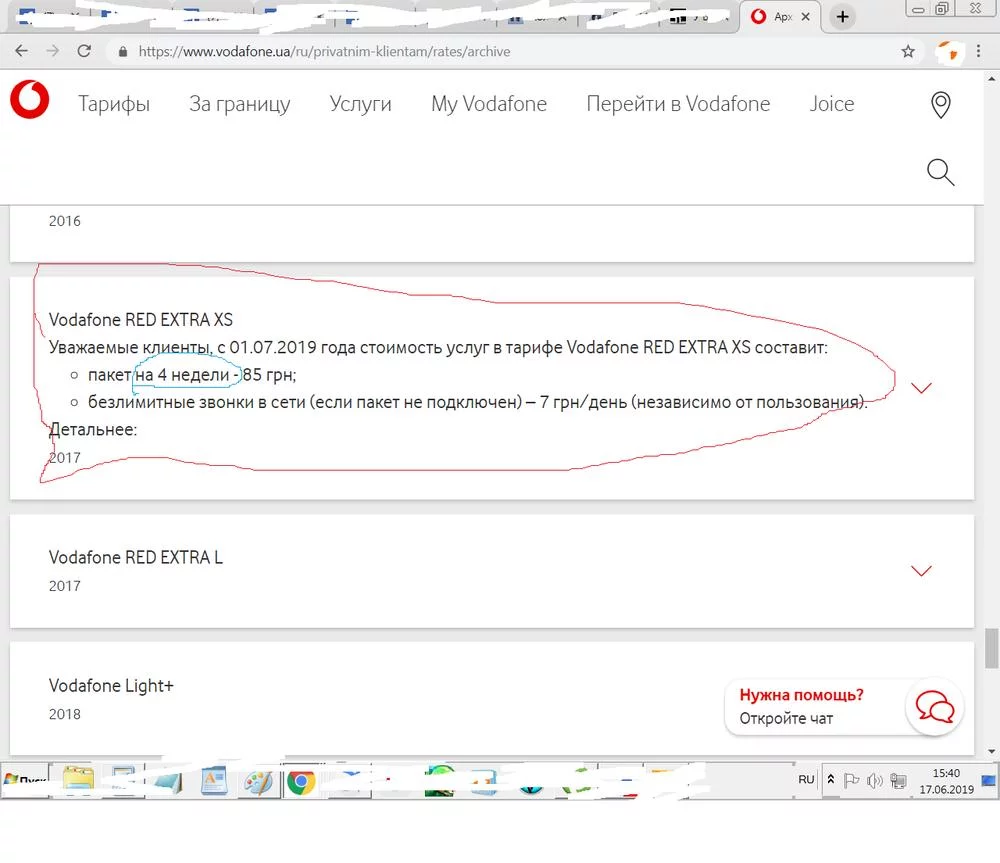
Task: Expand the Vodafone RED EXTRA L card
Action: point(922,570)
